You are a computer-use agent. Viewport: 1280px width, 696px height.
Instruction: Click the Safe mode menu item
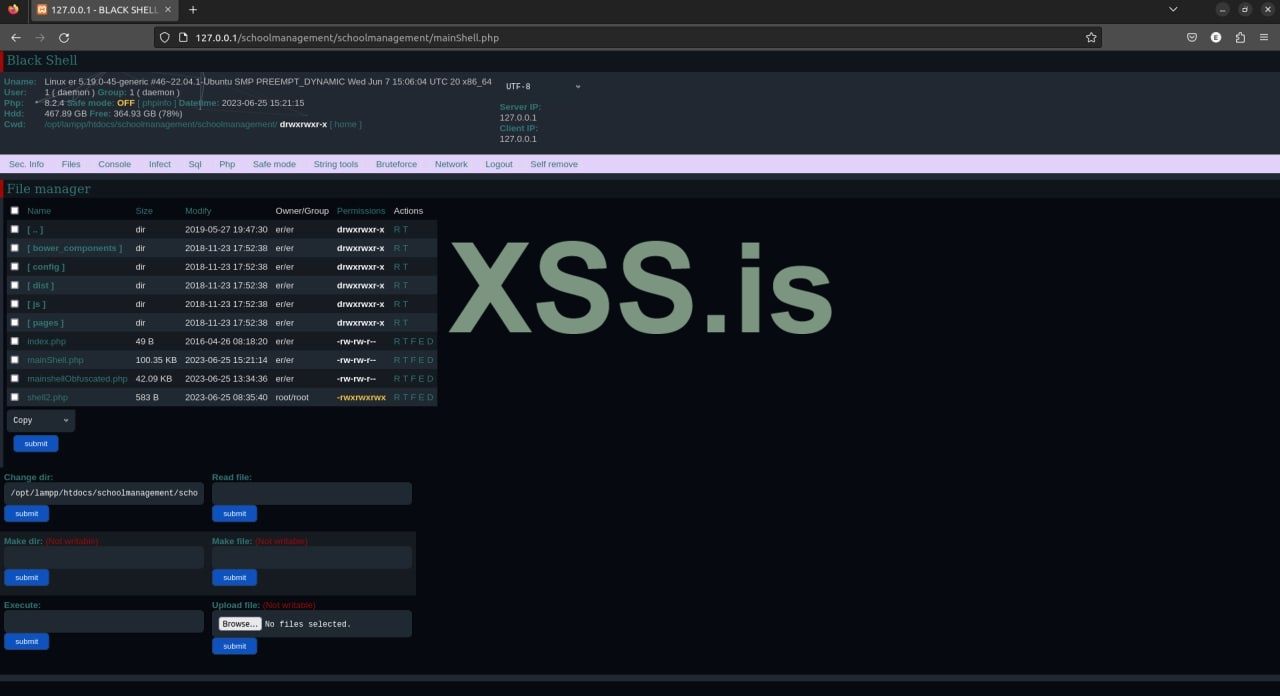pyautogui.click(x=274, y=164)
